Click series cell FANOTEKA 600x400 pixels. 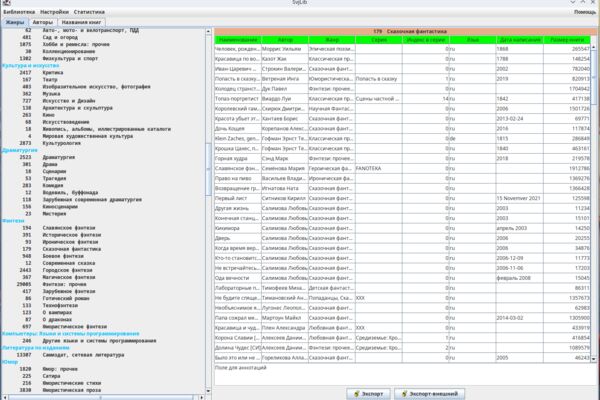378,168
